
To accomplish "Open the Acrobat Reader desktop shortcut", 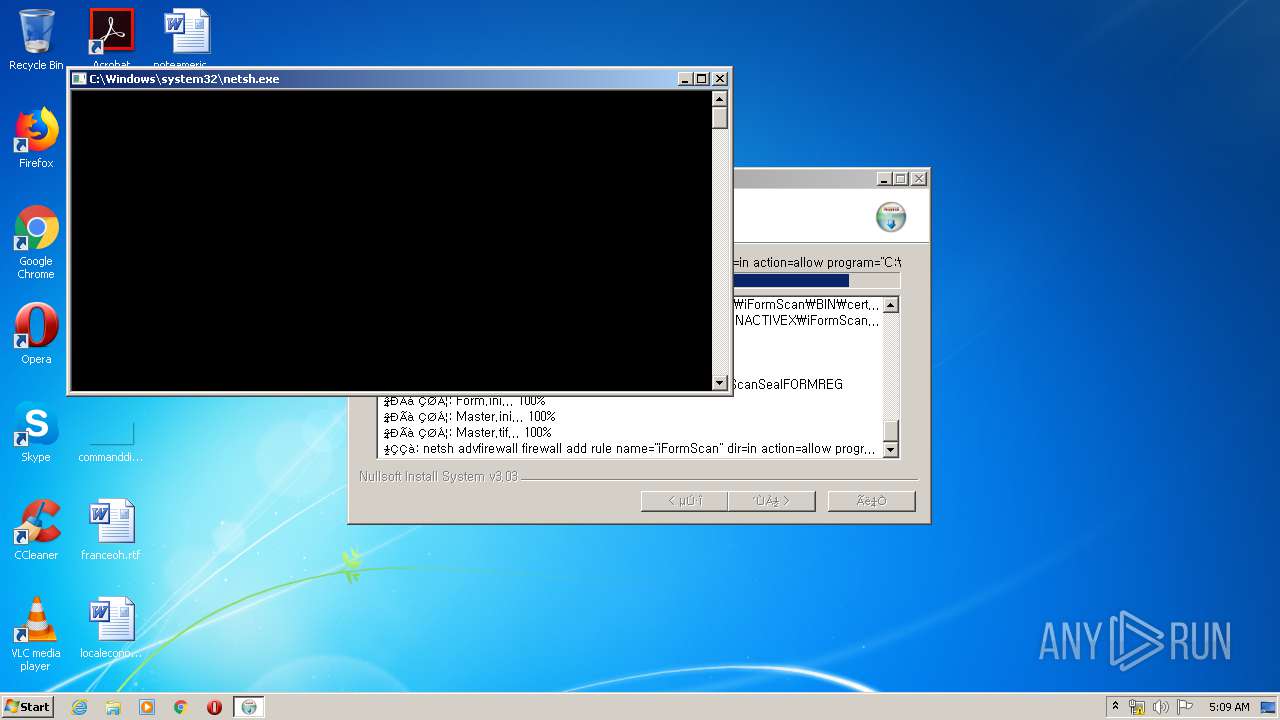I will (x=111, y=36).
